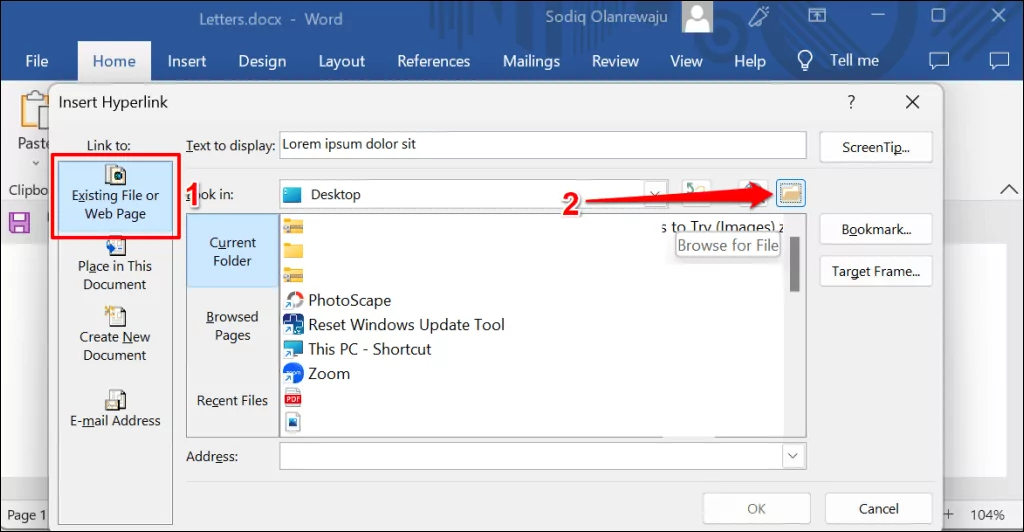The image size is (1024, 532).
Task: Close the Insert Hyperlink dialog
Action: click(912, 102)
